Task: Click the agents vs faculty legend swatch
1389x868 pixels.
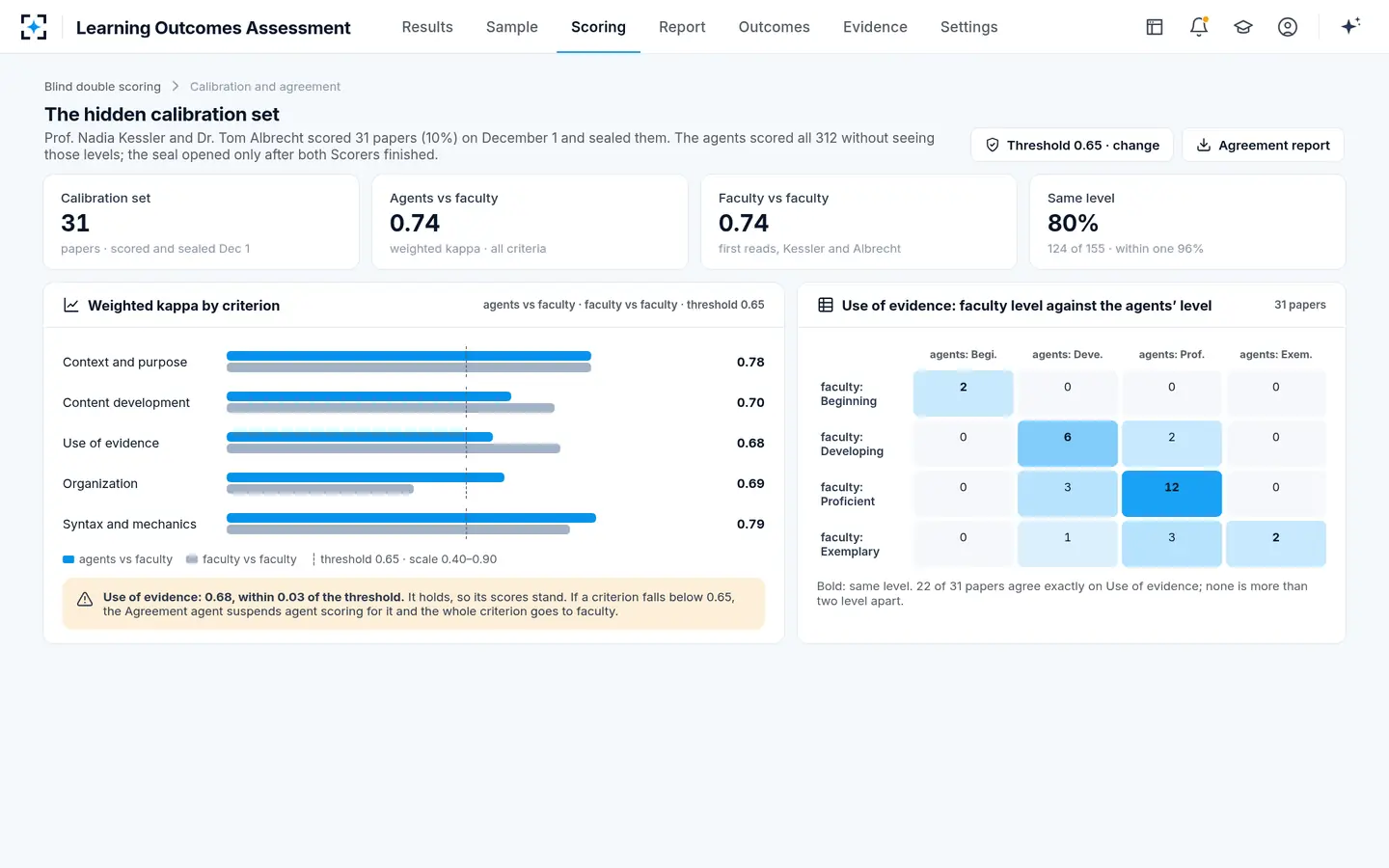Action: click(68, 559)
